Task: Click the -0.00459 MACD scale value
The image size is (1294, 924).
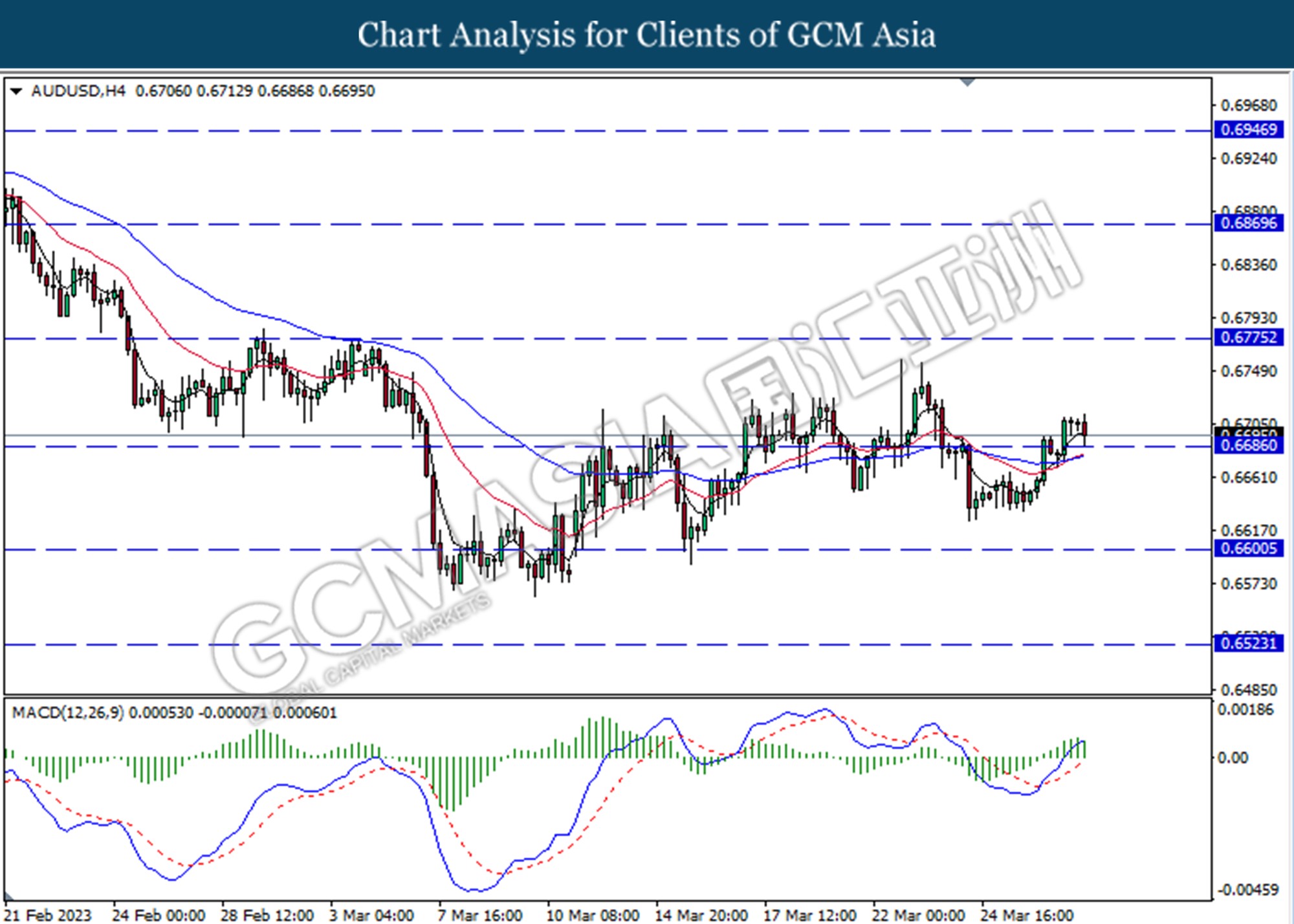Action: pos(1247,890)
